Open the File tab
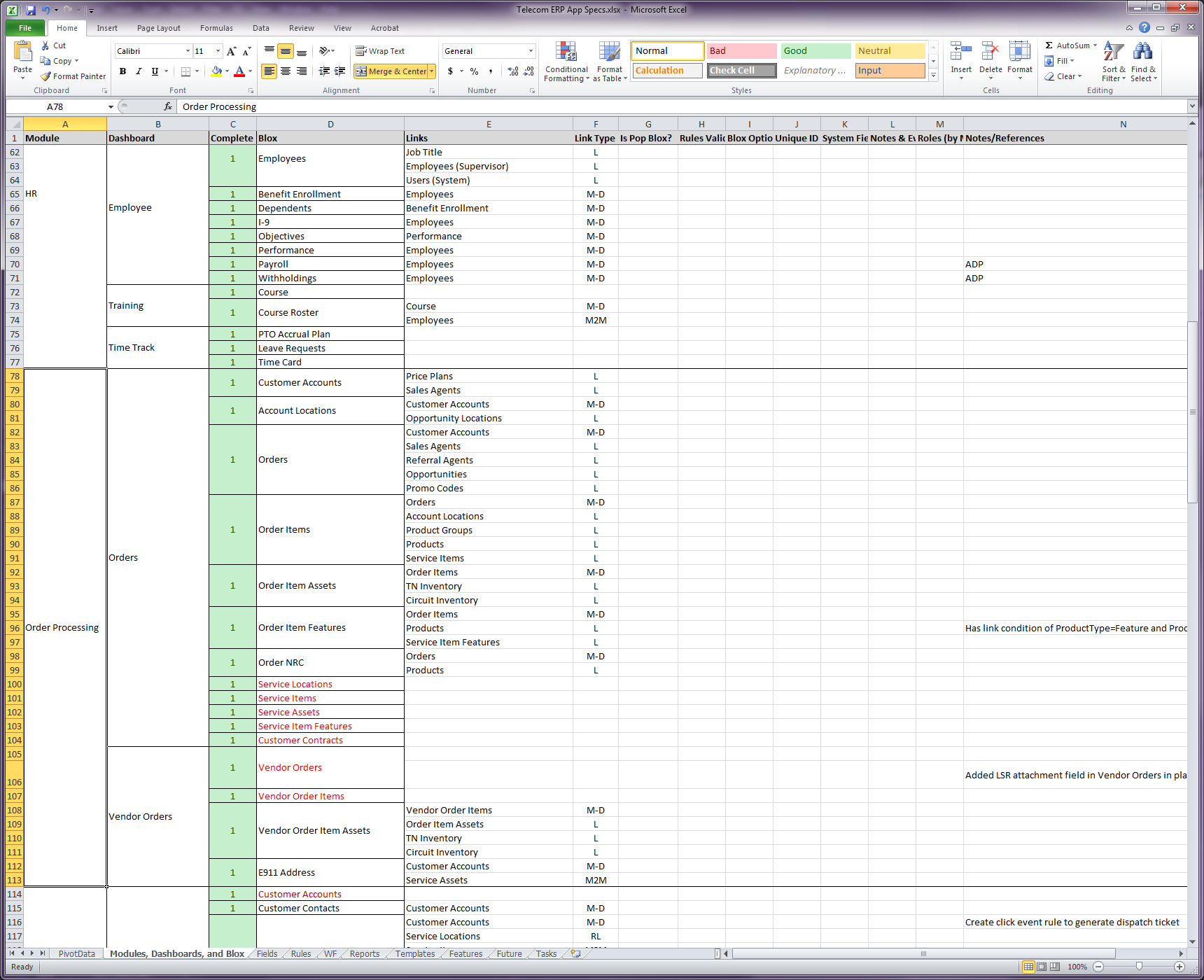The image size is (1204, 980). pos(25,28)
